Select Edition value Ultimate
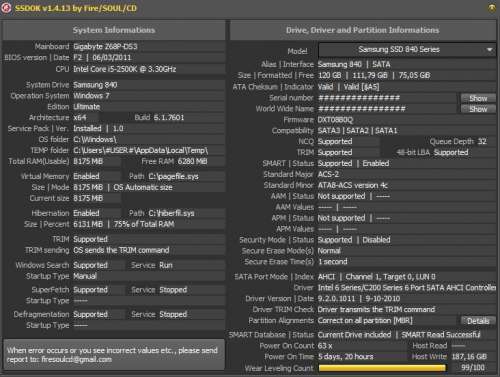This screenshot has height=377, width=500. 87,107
